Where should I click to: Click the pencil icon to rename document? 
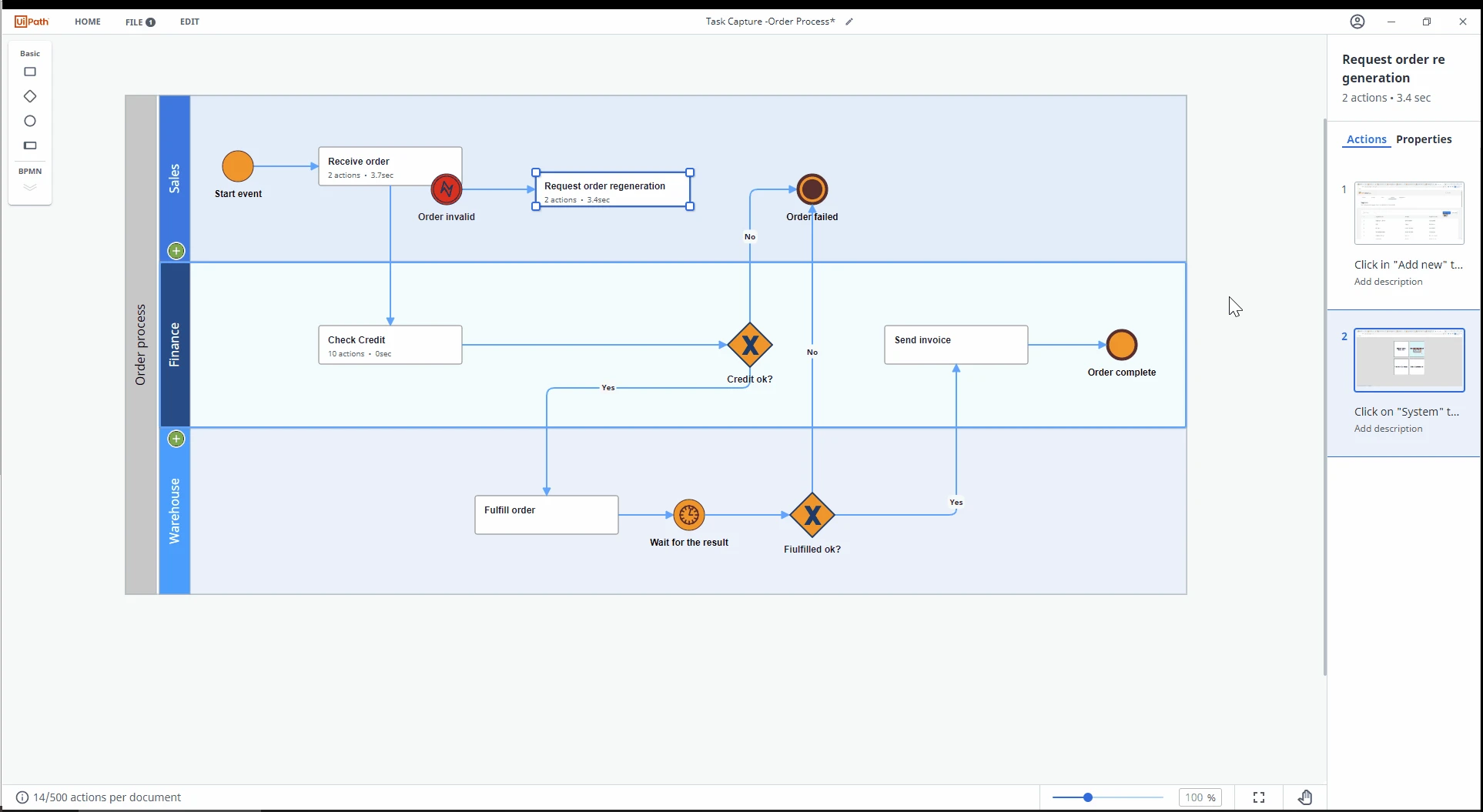point(849,22)
